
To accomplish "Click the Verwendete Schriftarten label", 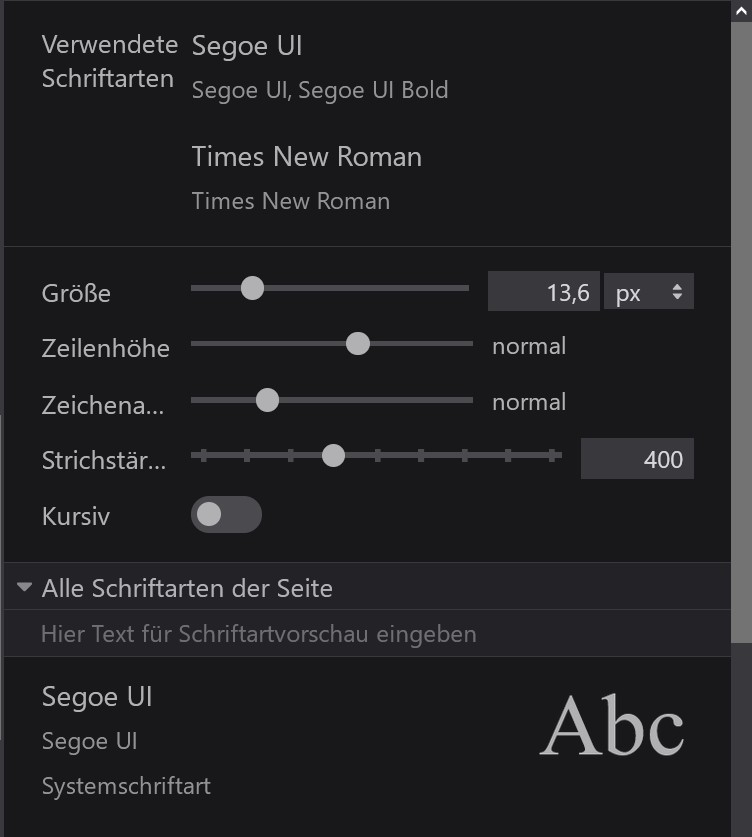I will click(x=109, y=62).
